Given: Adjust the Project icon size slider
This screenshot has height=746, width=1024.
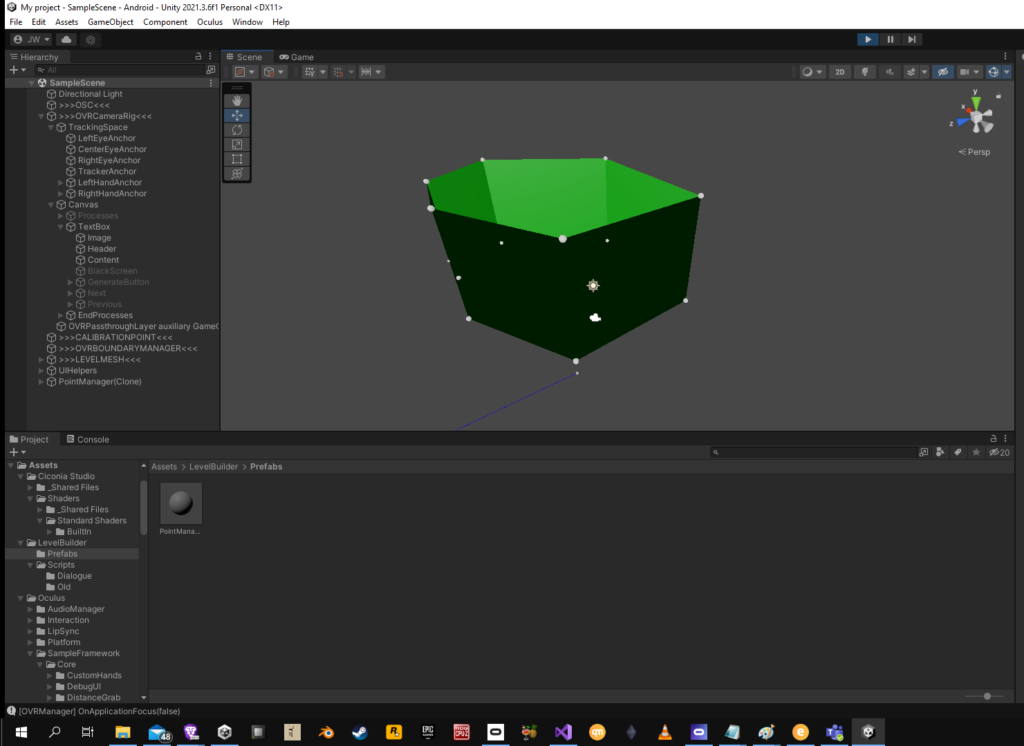Looking at the screenshot, I should tap(987, 696).
